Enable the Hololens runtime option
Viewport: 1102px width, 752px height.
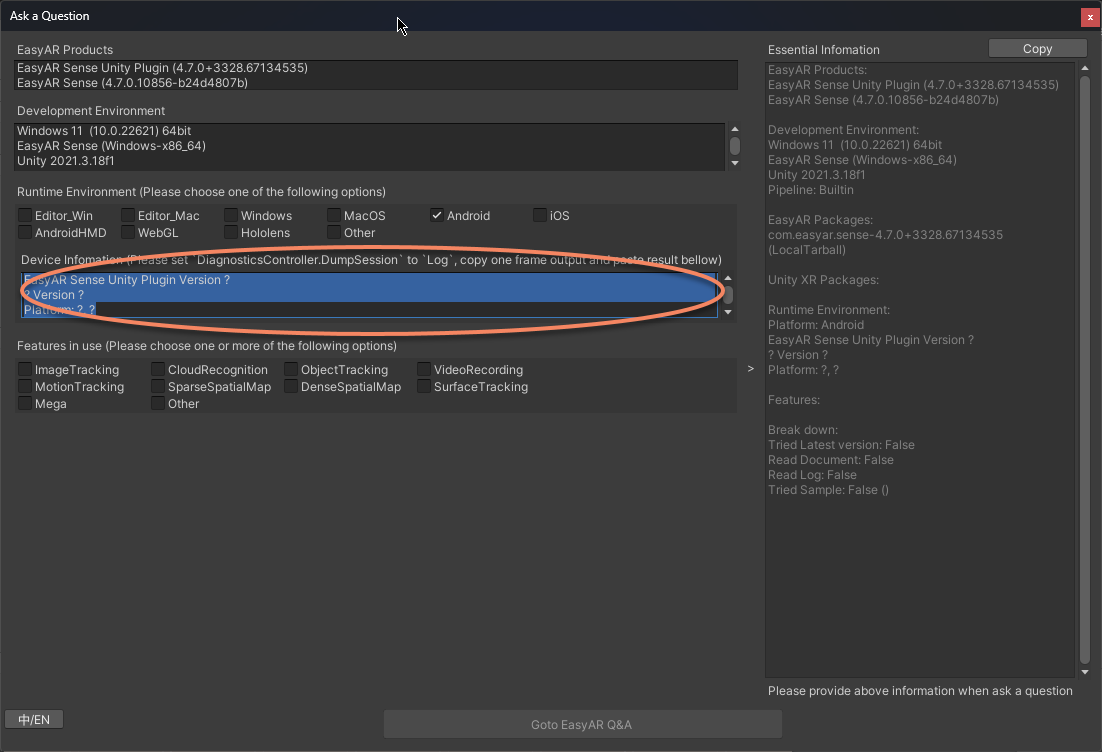tap(231, 233)
